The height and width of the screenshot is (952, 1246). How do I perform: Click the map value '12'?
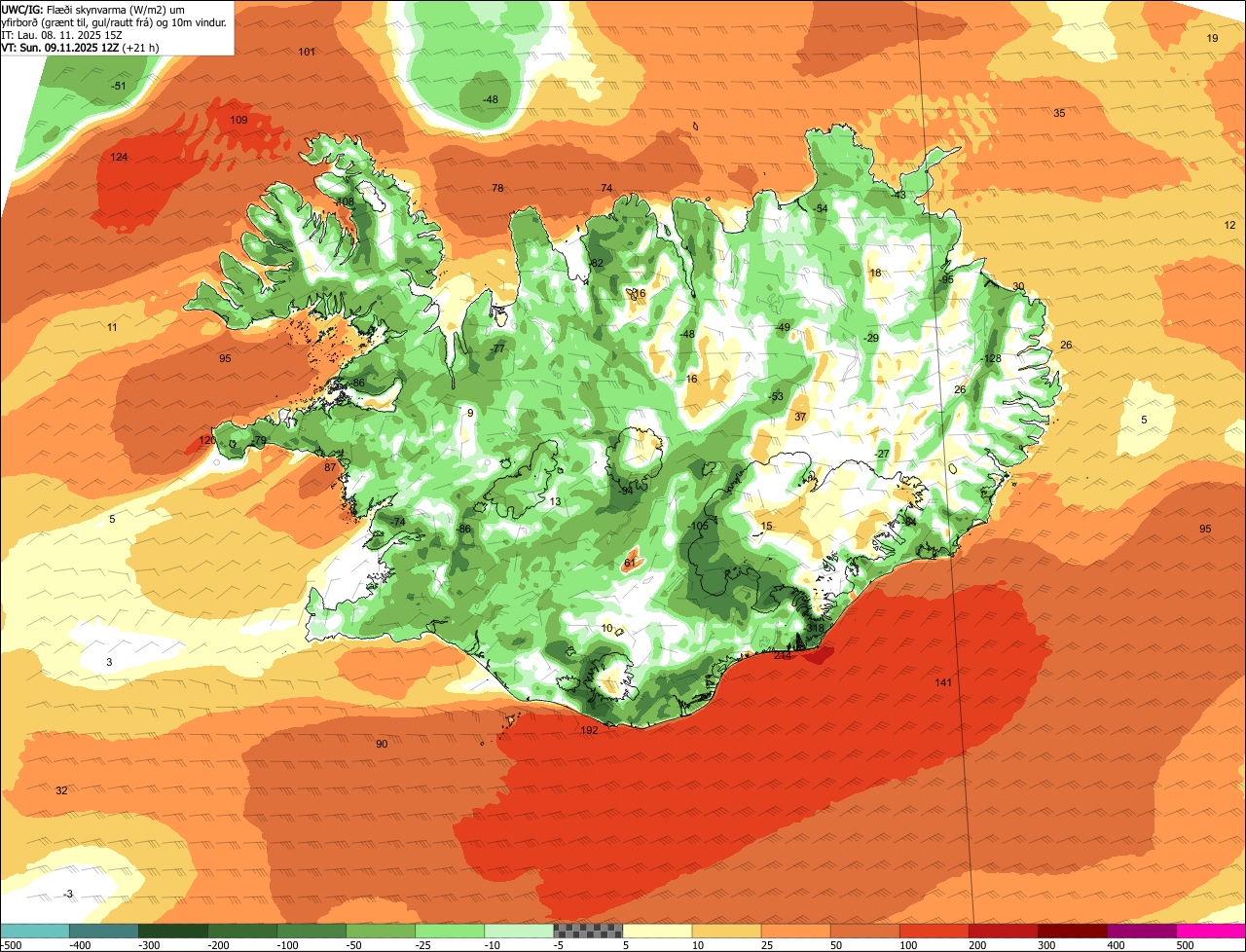coord(1229,225)
